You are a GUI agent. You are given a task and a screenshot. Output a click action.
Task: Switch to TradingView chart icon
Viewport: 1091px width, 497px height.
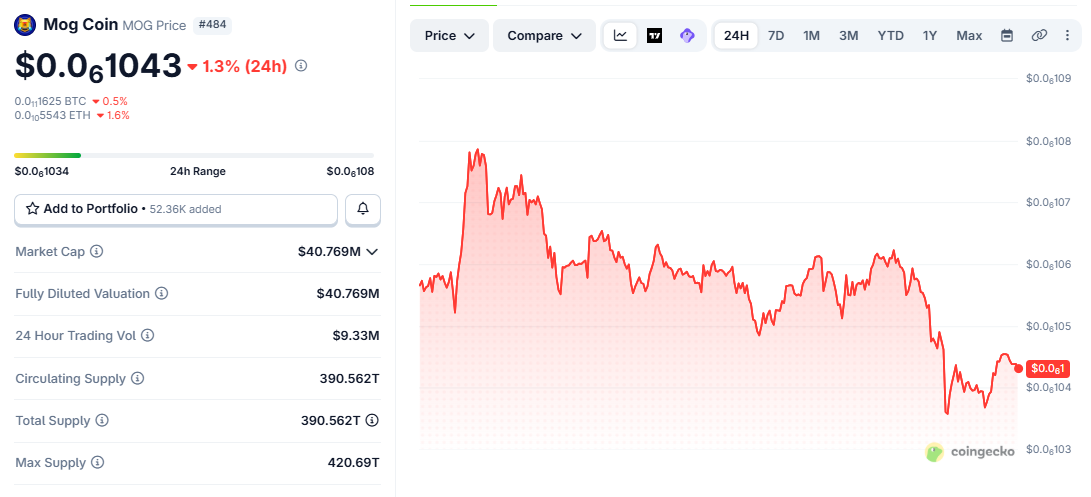pyautogui.click(x=654, y=36)
